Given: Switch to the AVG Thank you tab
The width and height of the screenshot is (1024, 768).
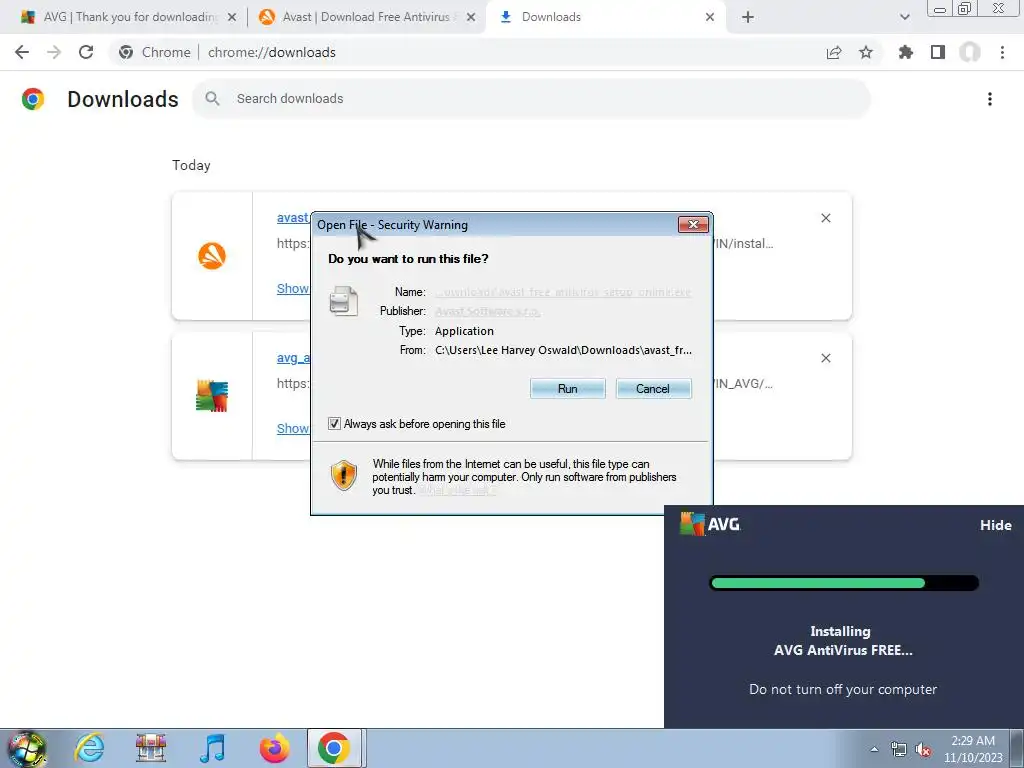Looking at the screenshot, I should (x=129, y=17).
